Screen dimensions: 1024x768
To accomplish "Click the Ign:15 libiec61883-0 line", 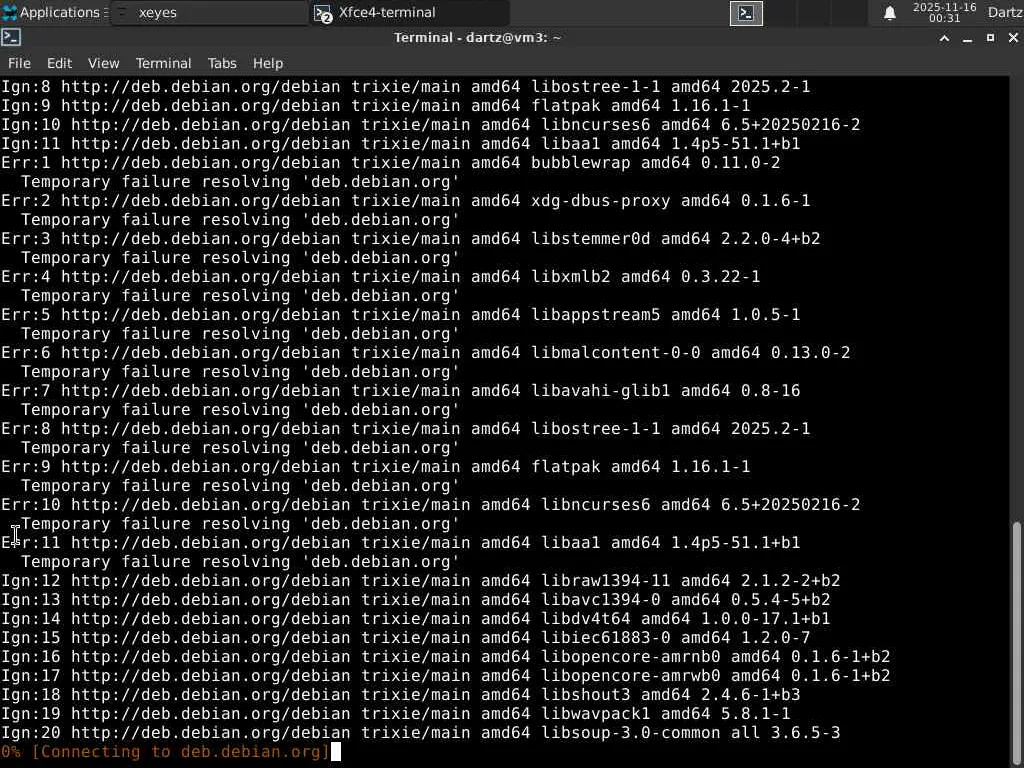I will coord(406,637).
